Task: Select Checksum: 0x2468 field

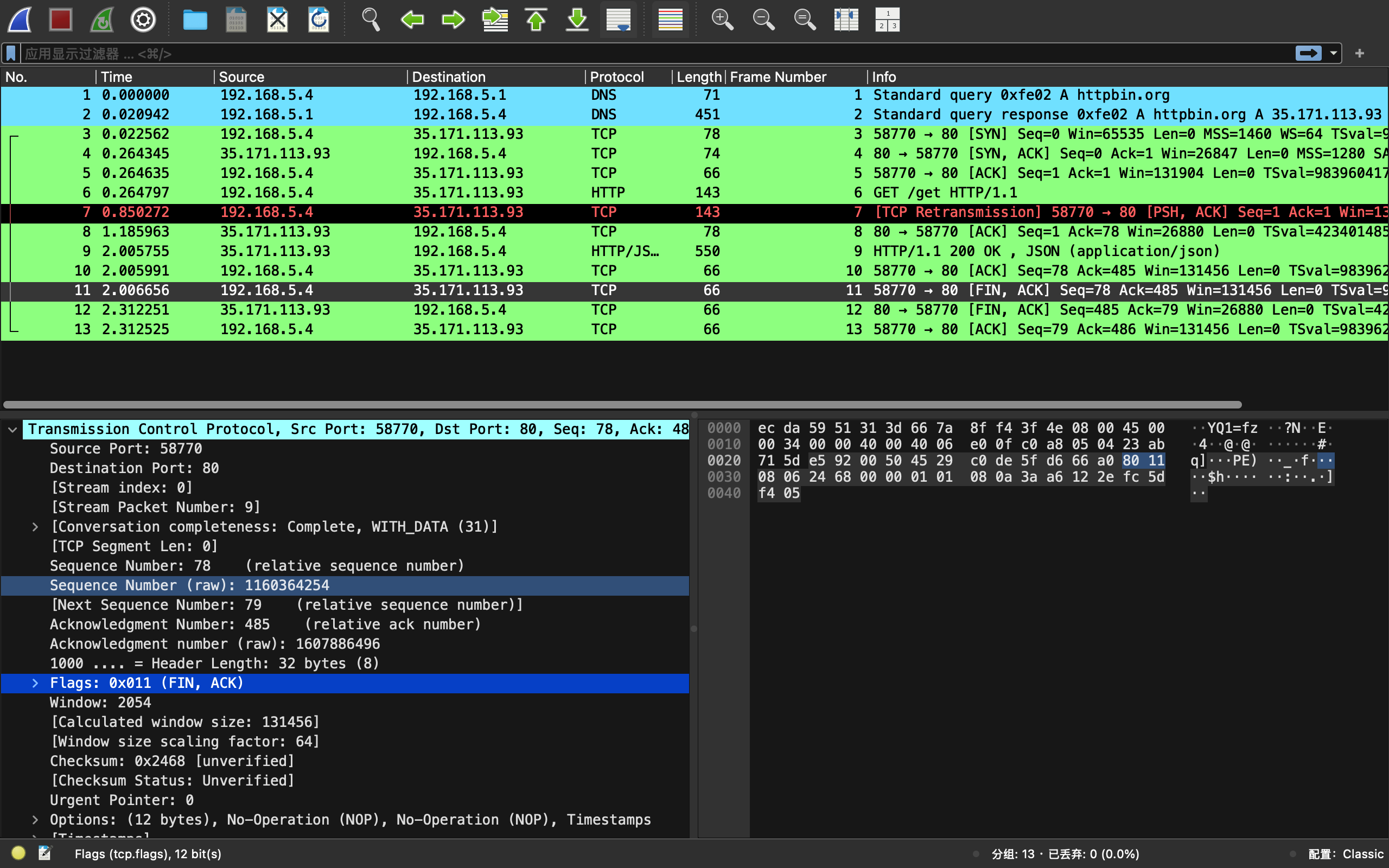Action: 345,761
